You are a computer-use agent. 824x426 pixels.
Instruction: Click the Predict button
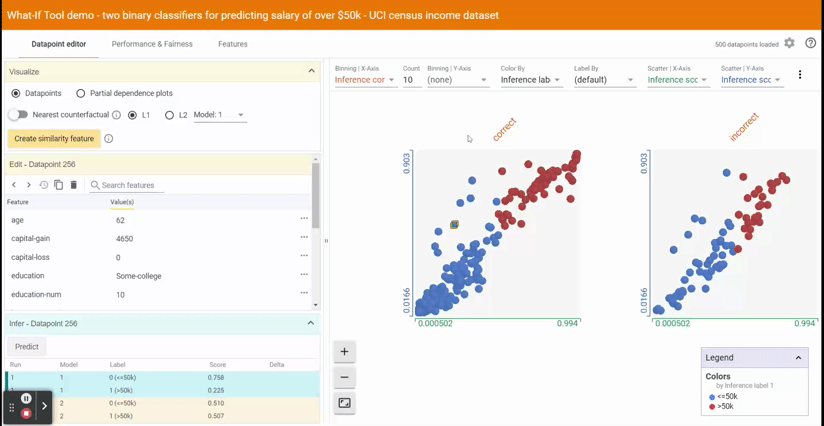click(27, 347)
